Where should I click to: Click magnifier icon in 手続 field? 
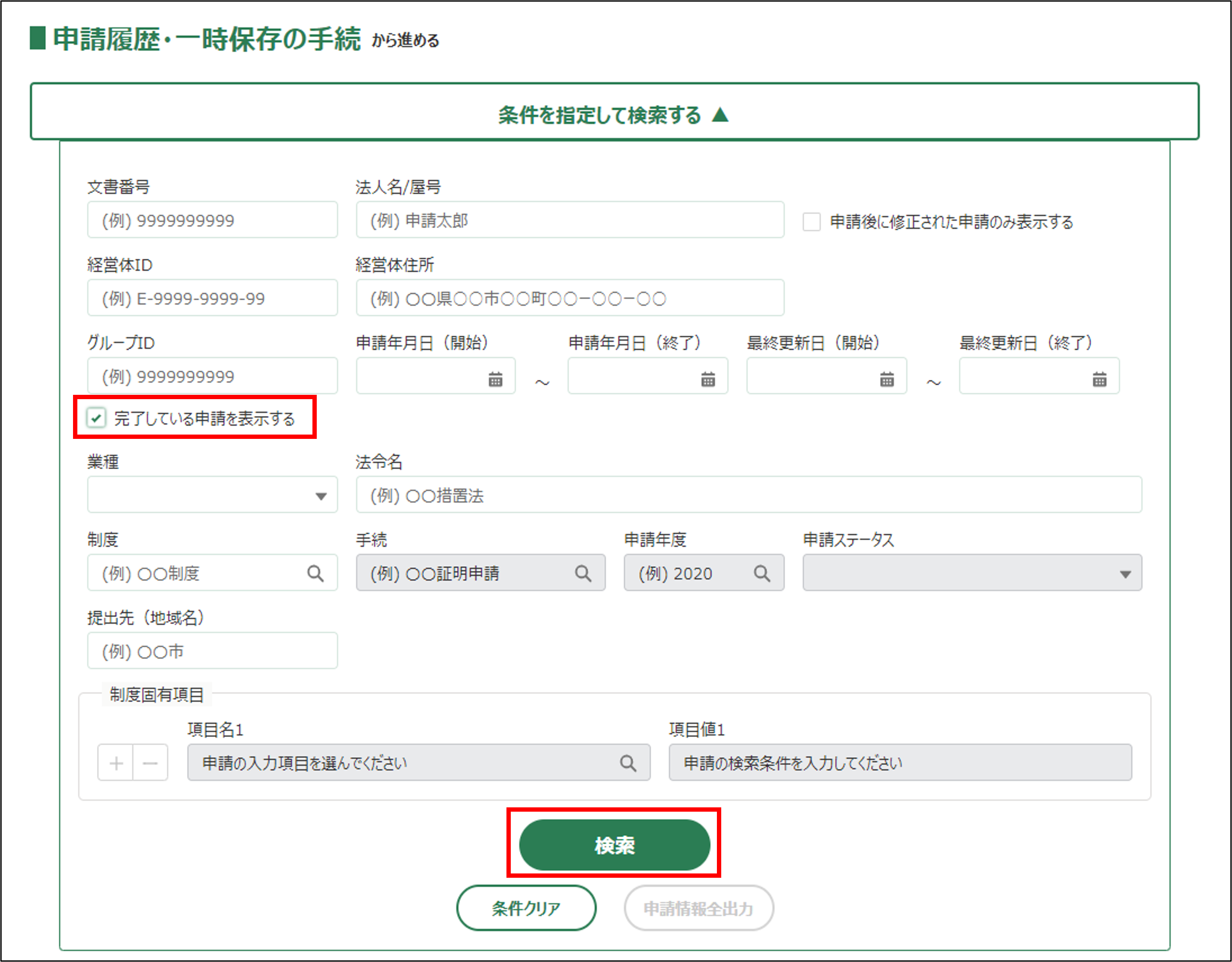(583, 574)
